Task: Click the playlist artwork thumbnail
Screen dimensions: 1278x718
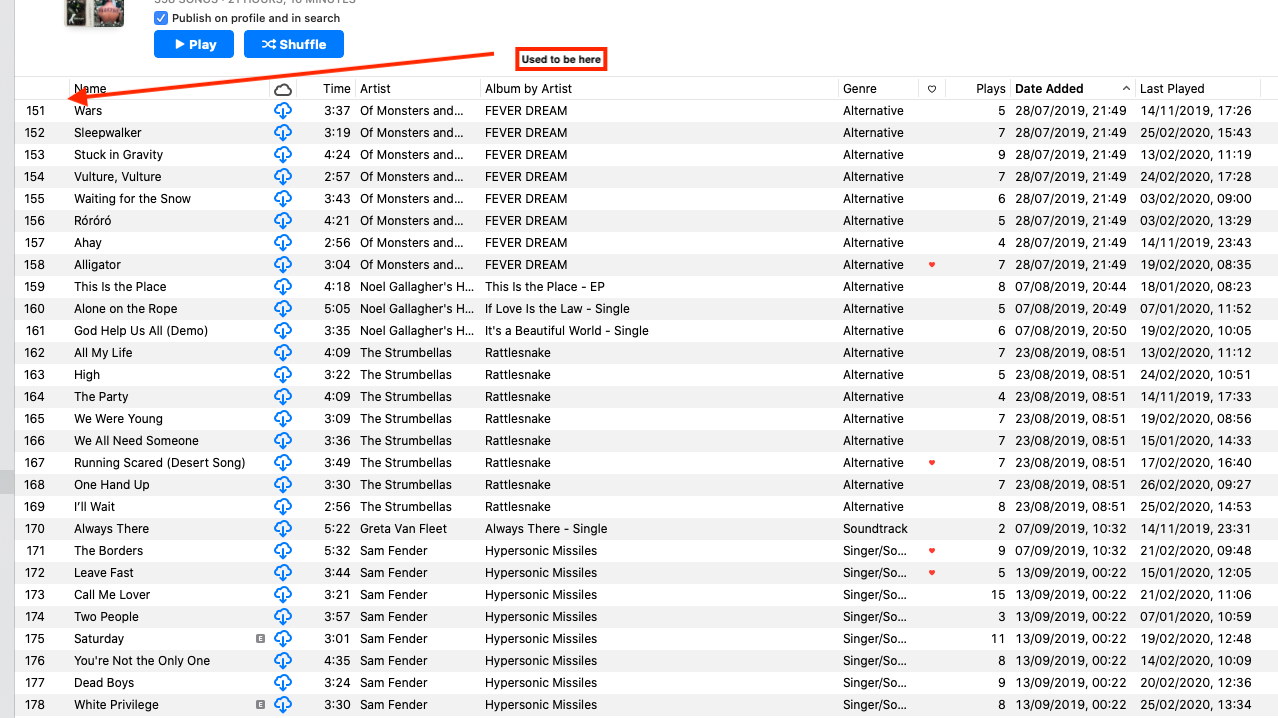Action: (94, 13)
